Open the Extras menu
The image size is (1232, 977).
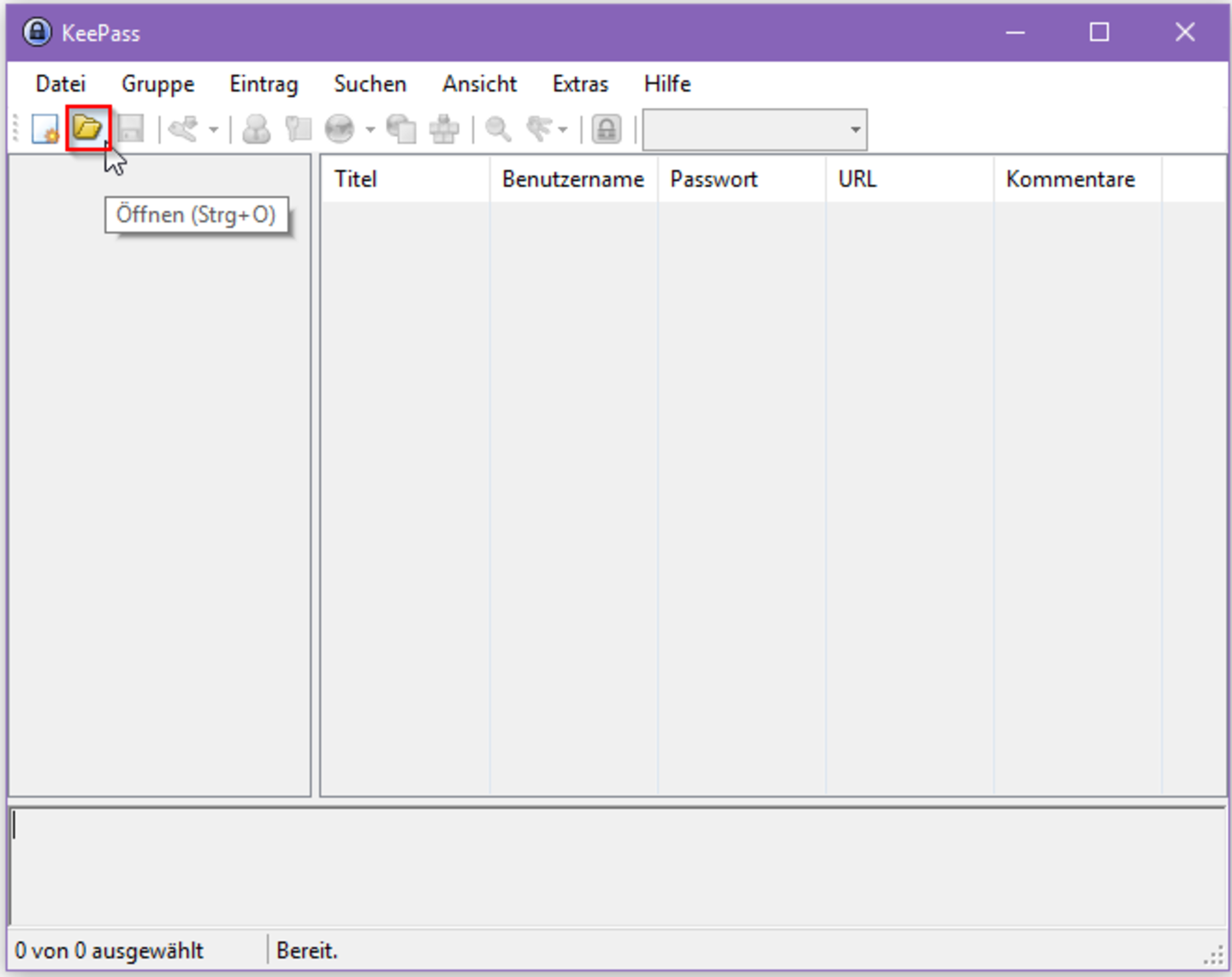pyautogui.click(x=580, y=84)
